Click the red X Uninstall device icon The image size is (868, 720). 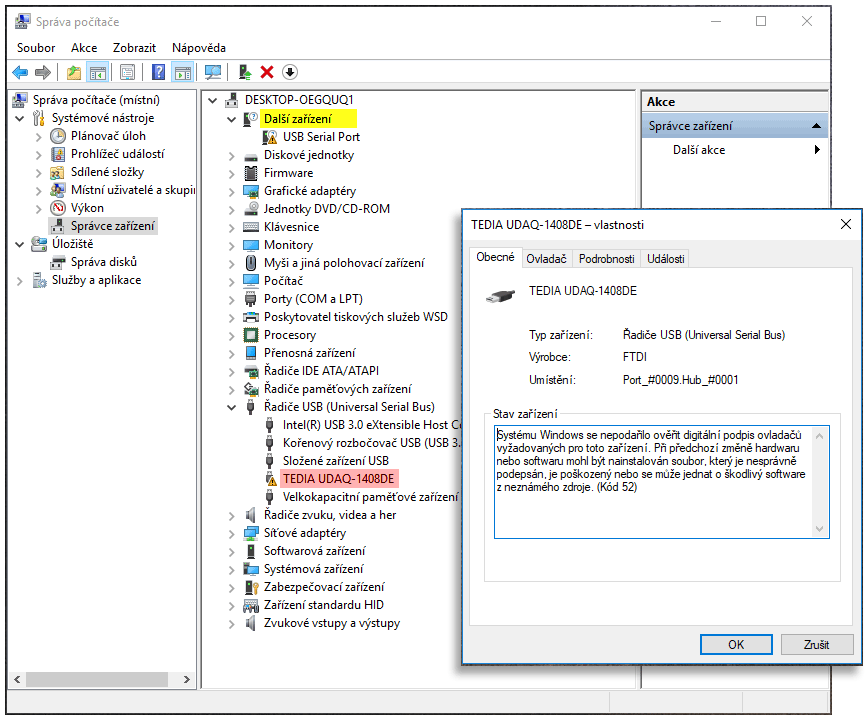point(267,72)
